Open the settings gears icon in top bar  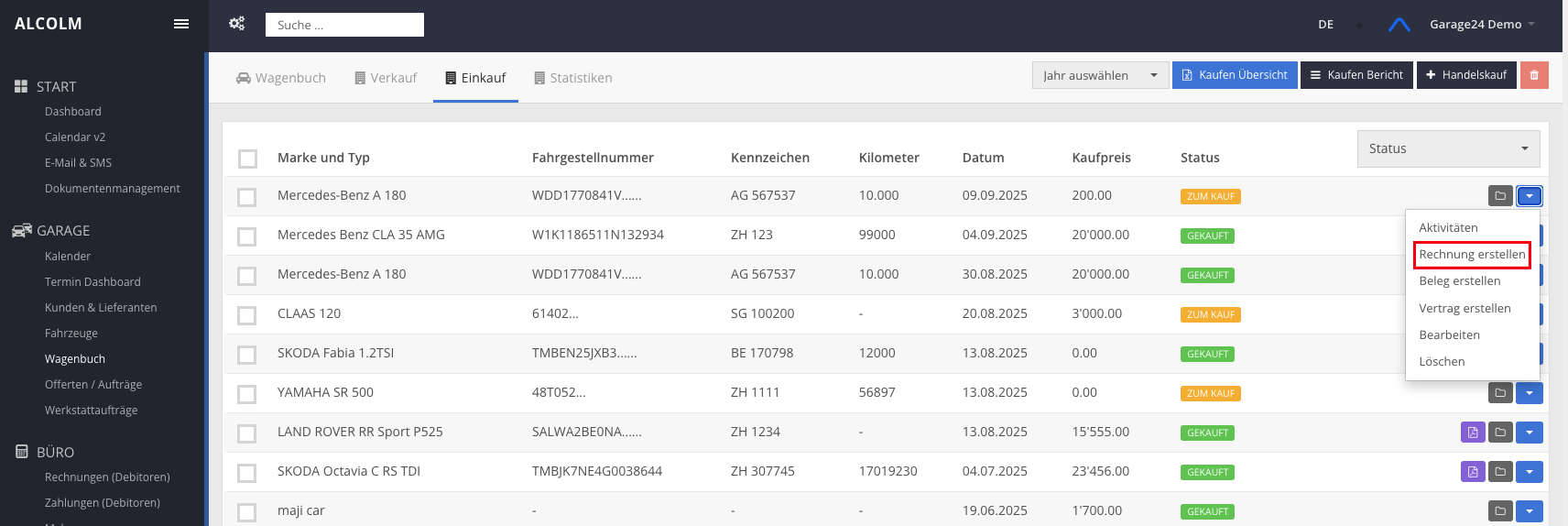[237, 24]
